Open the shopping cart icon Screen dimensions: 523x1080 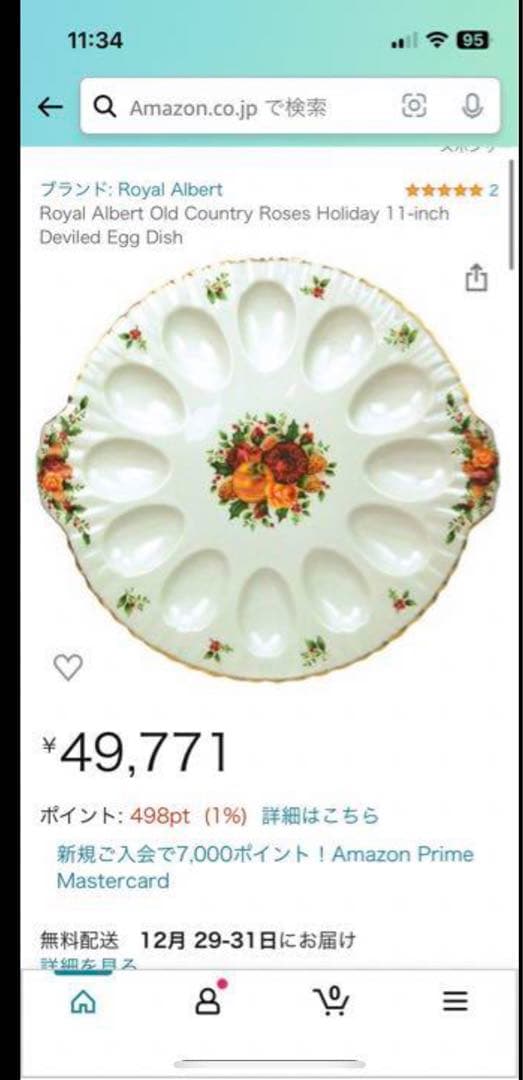331,1000
